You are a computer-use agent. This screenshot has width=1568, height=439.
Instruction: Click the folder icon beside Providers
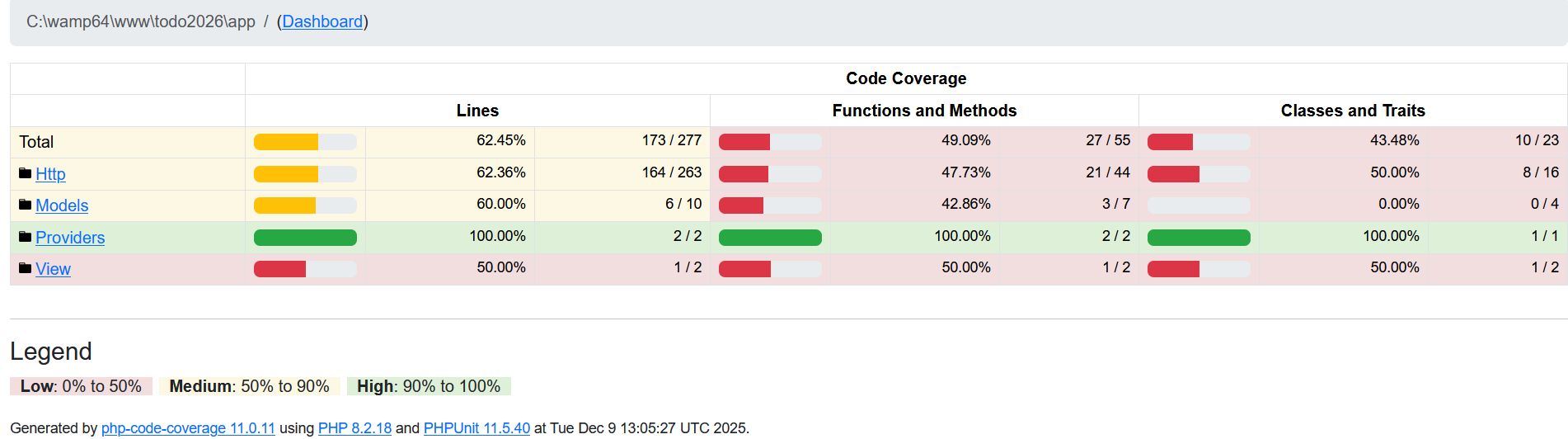25,237
